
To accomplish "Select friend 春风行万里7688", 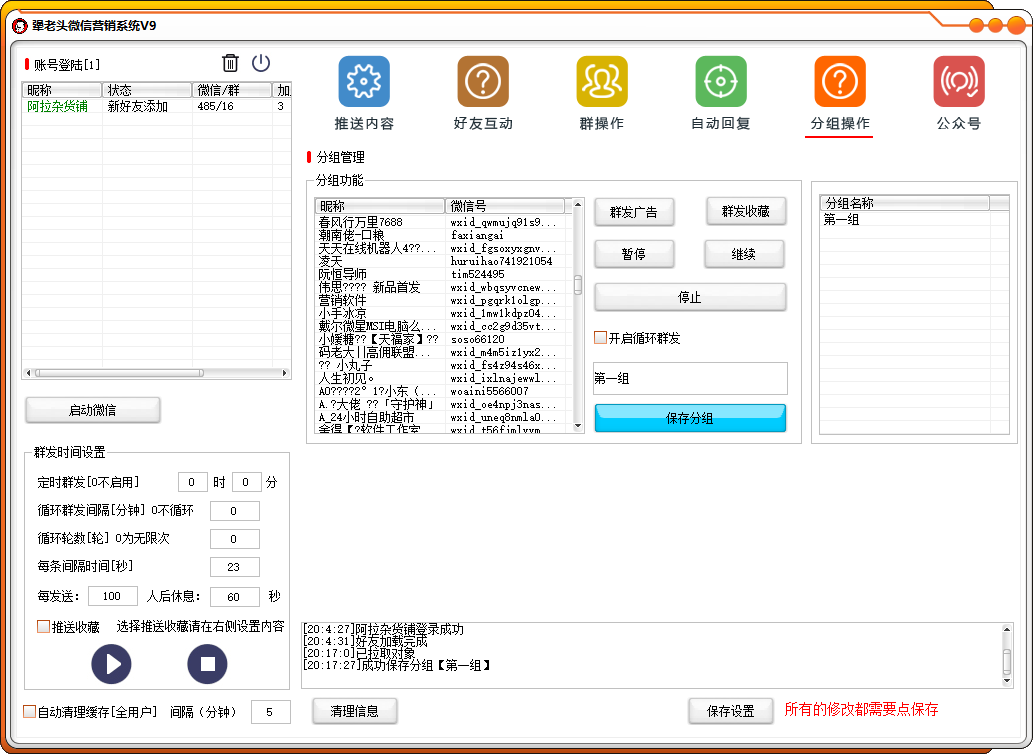I will (x=360, y=222).
